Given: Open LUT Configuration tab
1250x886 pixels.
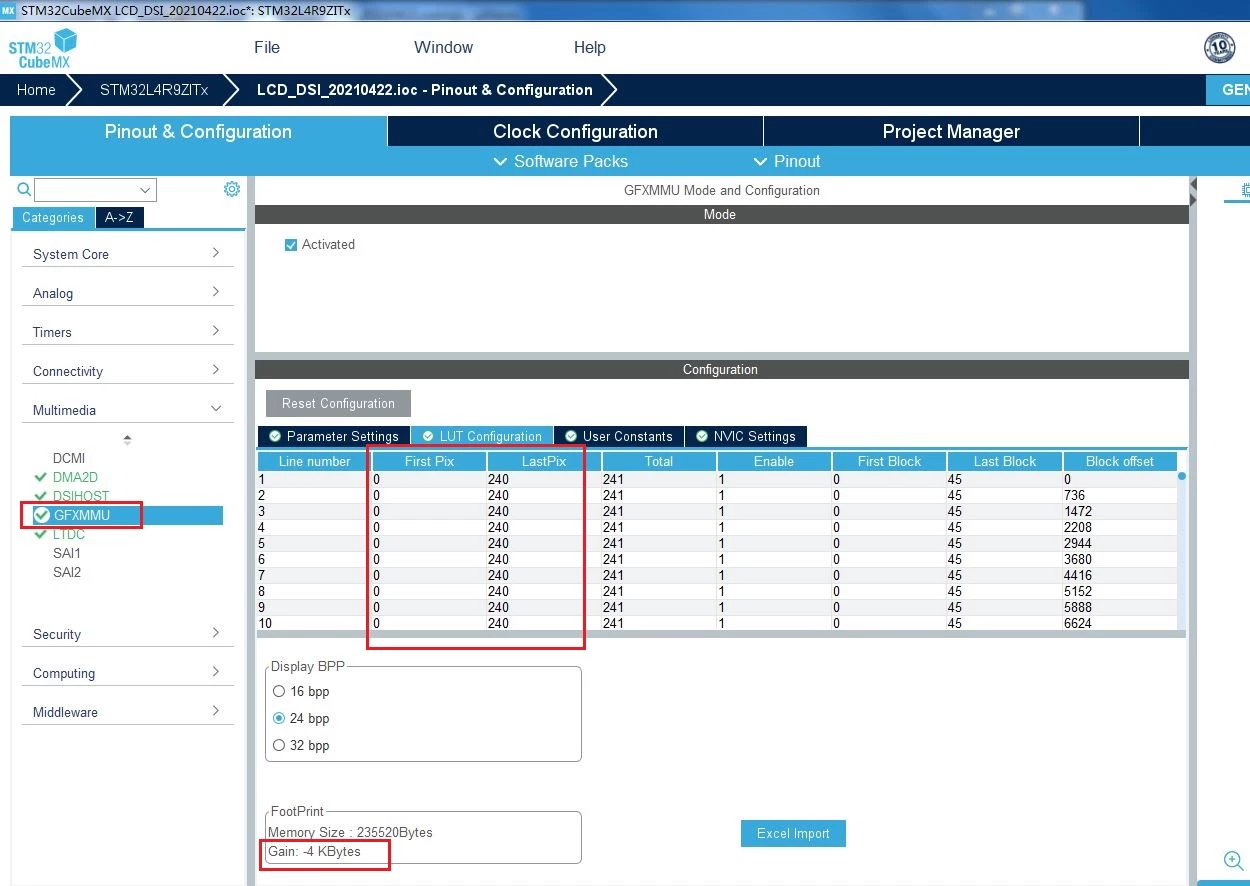Looking at the screenshot, I should click(x=481, y=436).
